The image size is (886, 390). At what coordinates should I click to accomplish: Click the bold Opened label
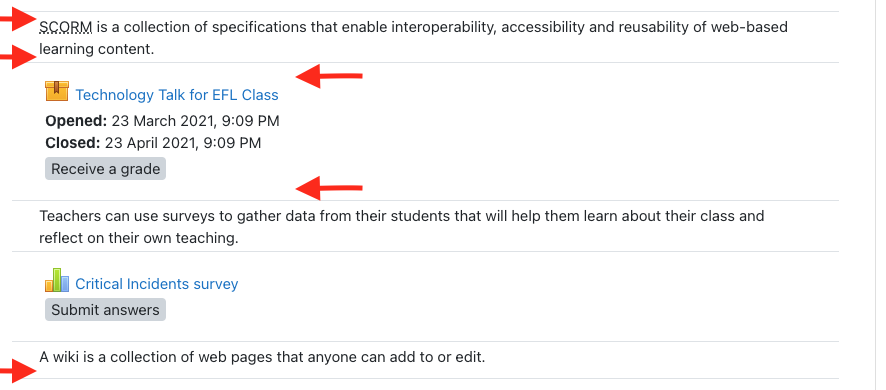click(76, 121)
